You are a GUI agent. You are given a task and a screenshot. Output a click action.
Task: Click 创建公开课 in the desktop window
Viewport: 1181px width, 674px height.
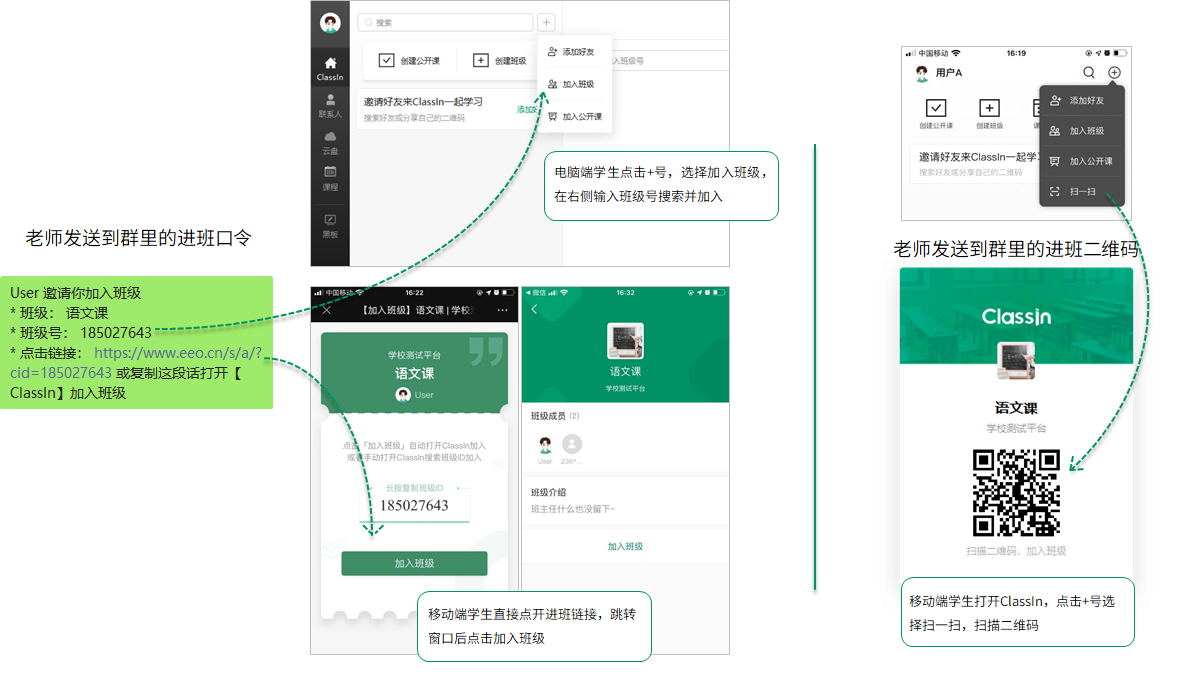point(409,60)
